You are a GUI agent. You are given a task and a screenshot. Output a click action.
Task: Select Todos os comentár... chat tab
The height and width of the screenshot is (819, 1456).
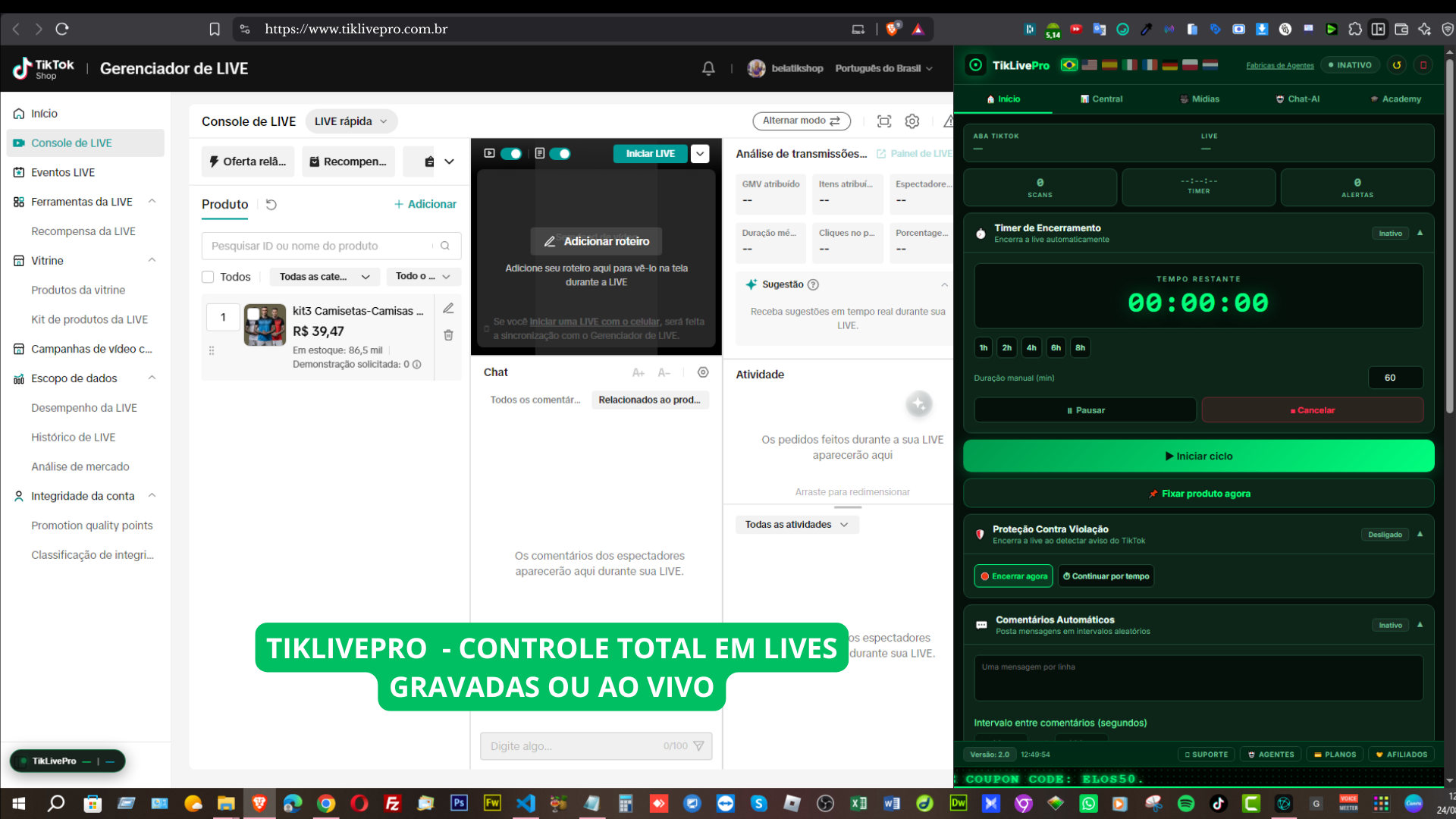coord(535,400)
